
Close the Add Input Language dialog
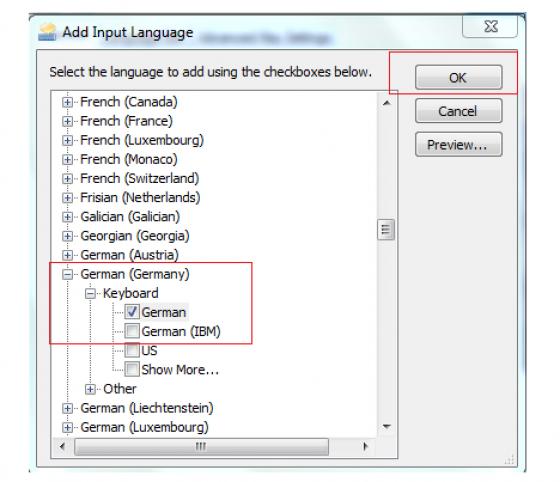[x=490, y=26]
